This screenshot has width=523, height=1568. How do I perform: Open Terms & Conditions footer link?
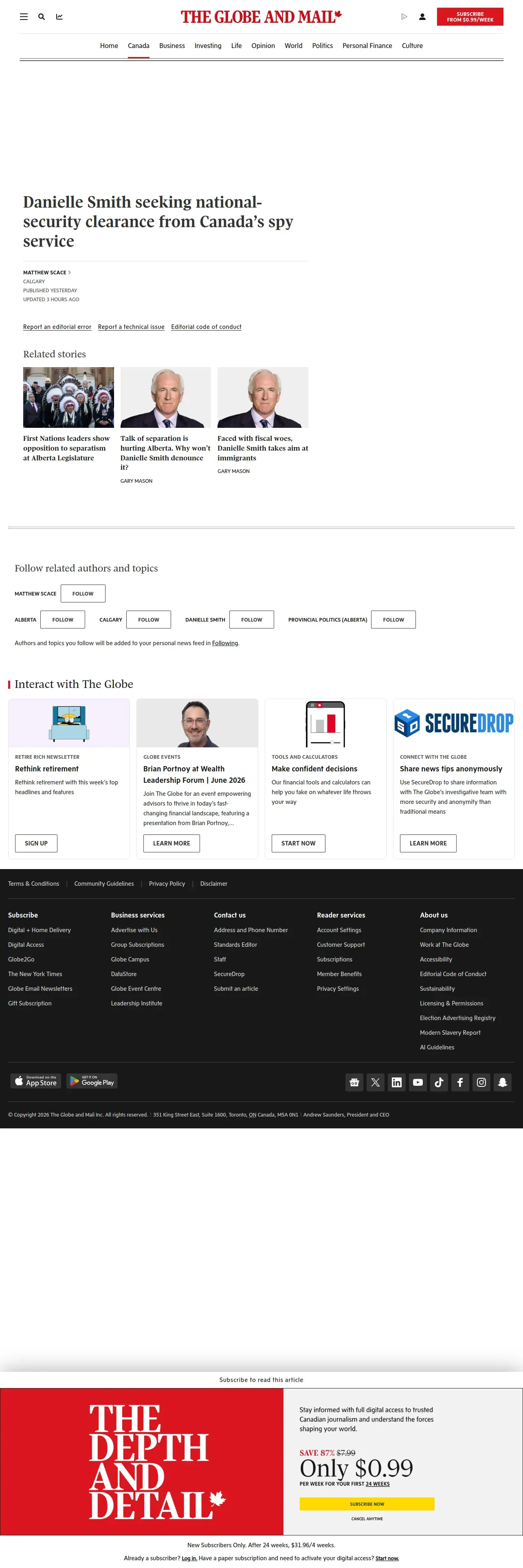(x=33, y=884)
